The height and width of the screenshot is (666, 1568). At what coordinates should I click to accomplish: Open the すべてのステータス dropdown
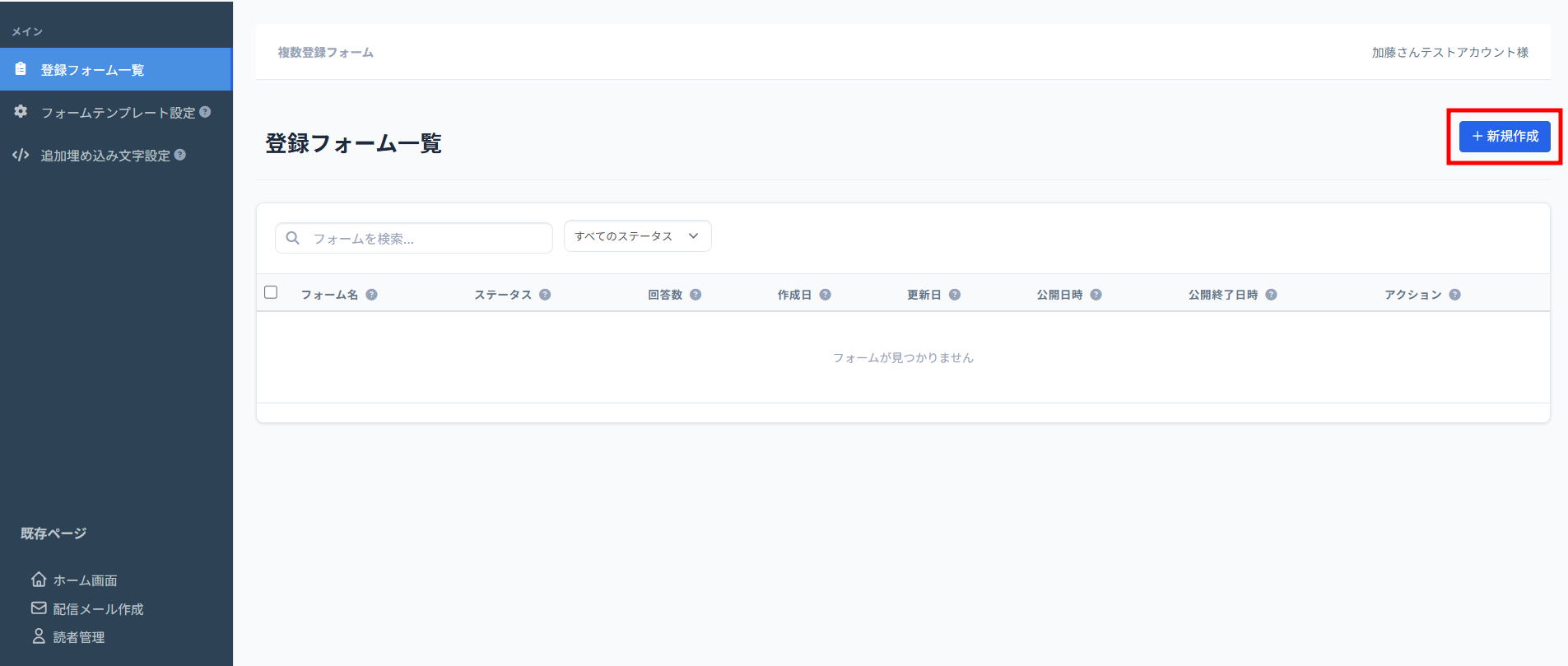pos(637,236)
